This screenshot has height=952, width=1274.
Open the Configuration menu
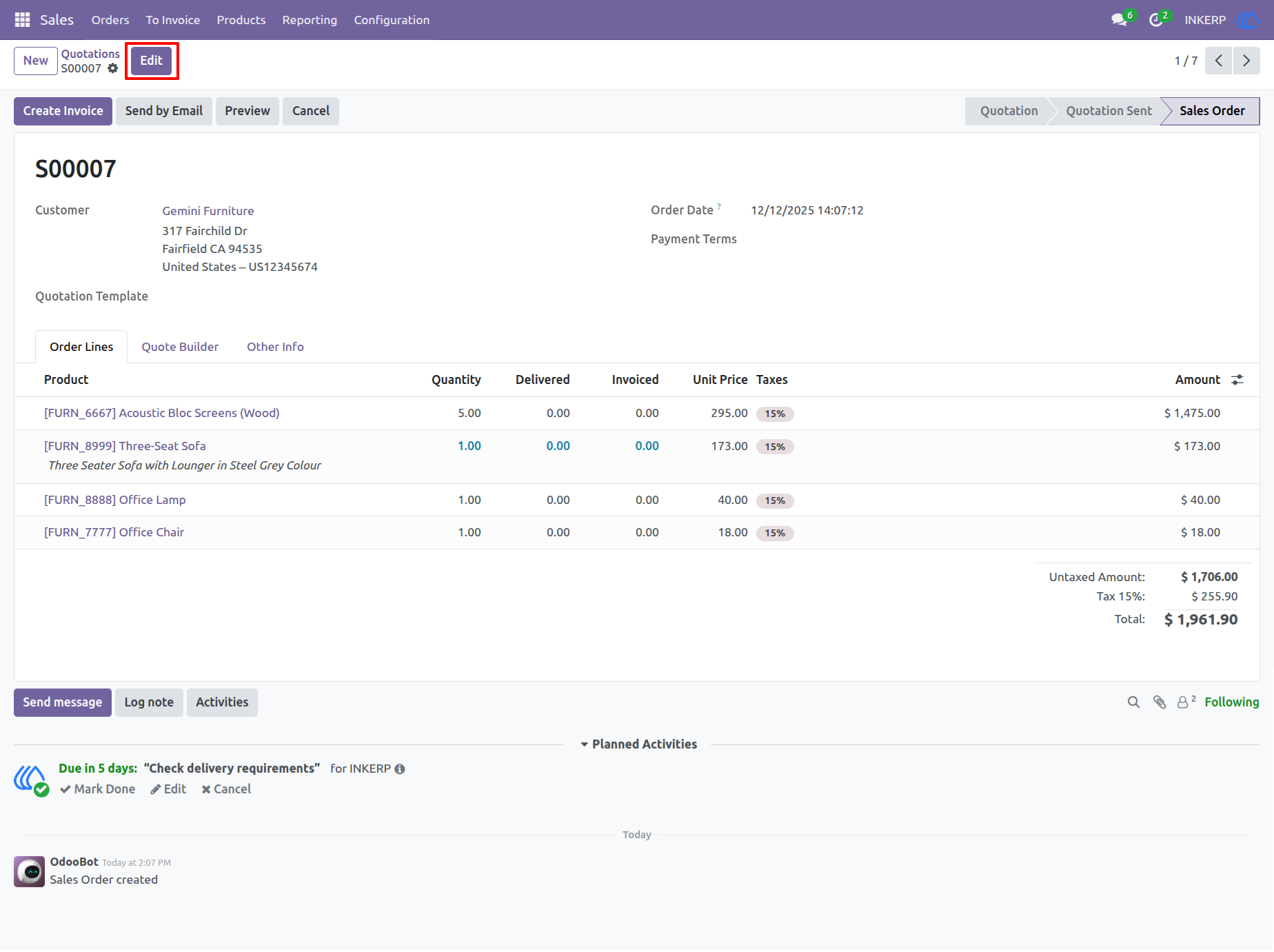pyautogui.click(x=392, y=20)
